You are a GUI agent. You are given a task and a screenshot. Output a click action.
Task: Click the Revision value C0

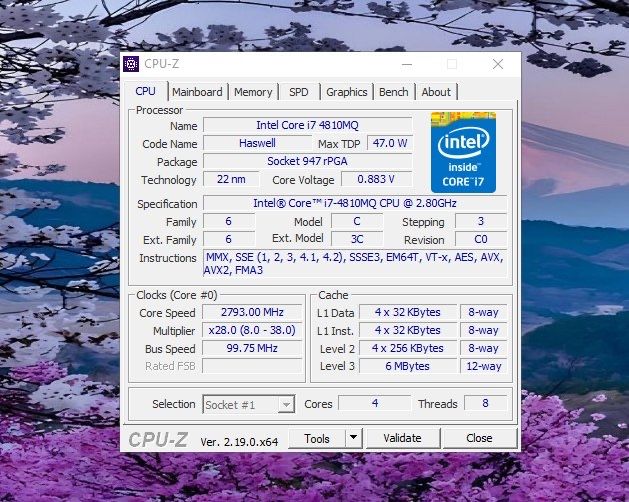481,240
